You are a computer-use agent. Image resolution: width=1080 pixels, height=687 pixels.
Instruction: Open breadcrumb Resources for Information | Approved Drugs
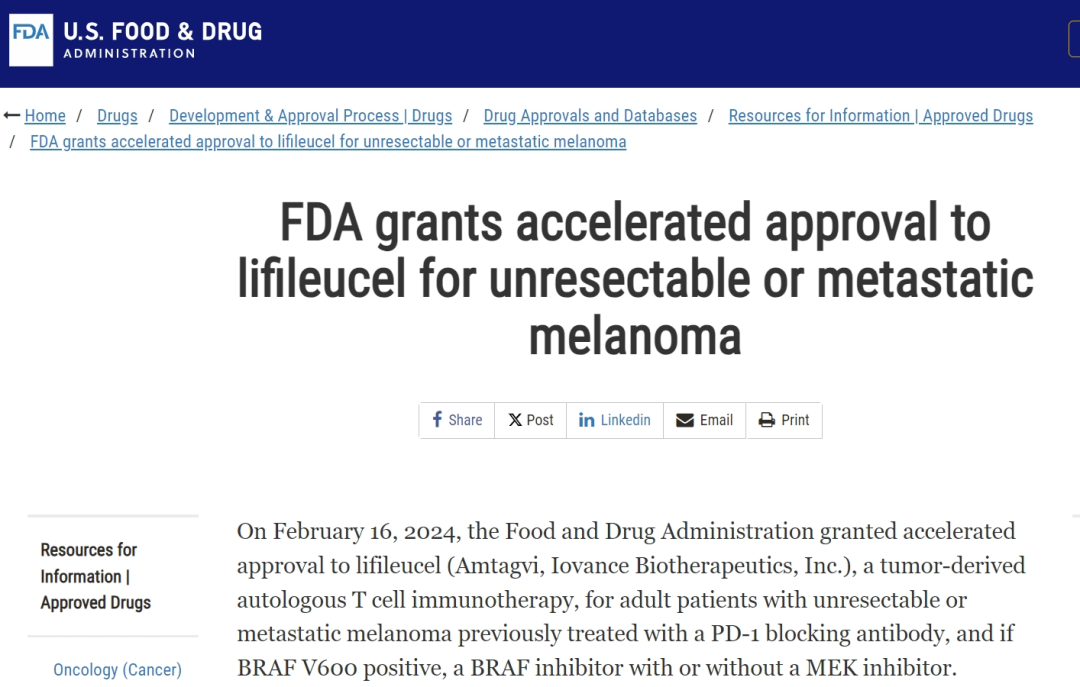[880, 116]
